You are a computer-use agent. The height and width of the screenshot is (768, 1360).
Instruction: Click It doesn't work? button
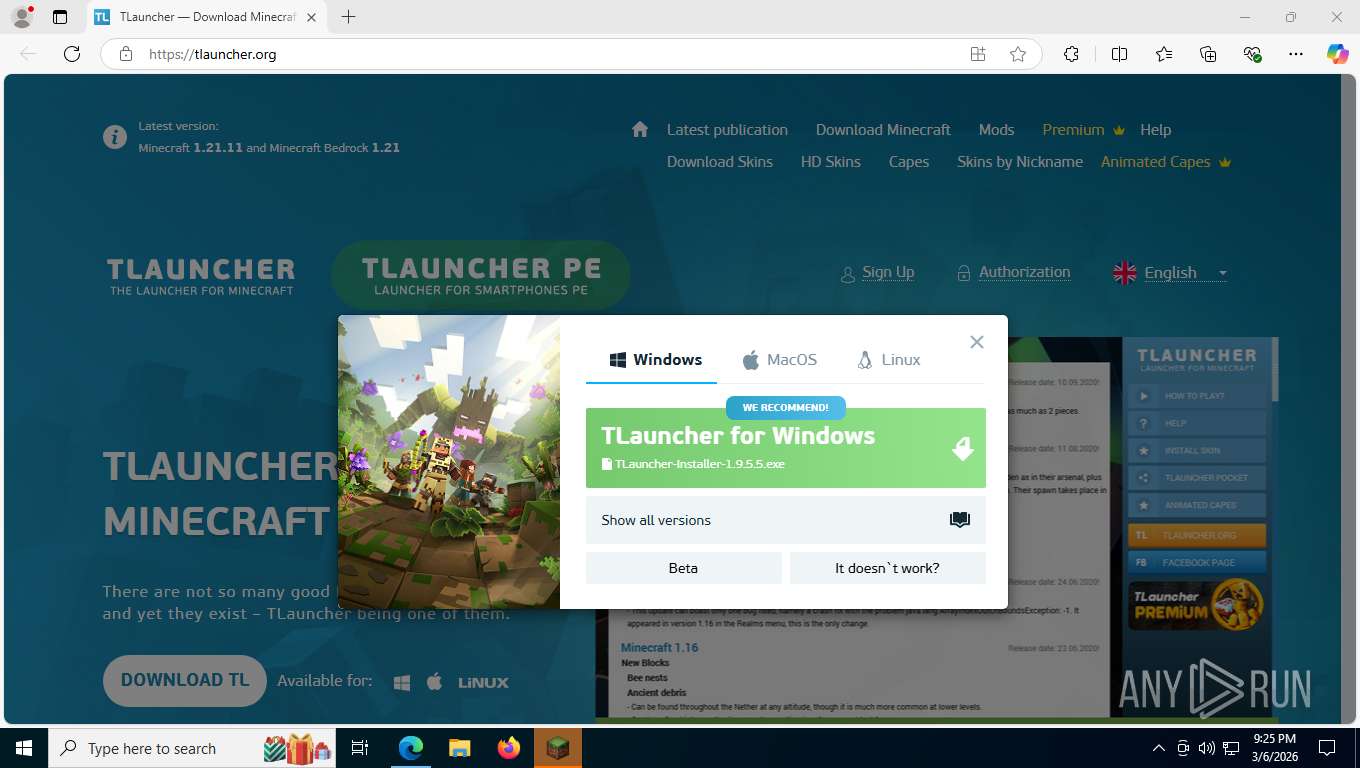(x=887, y=568)
